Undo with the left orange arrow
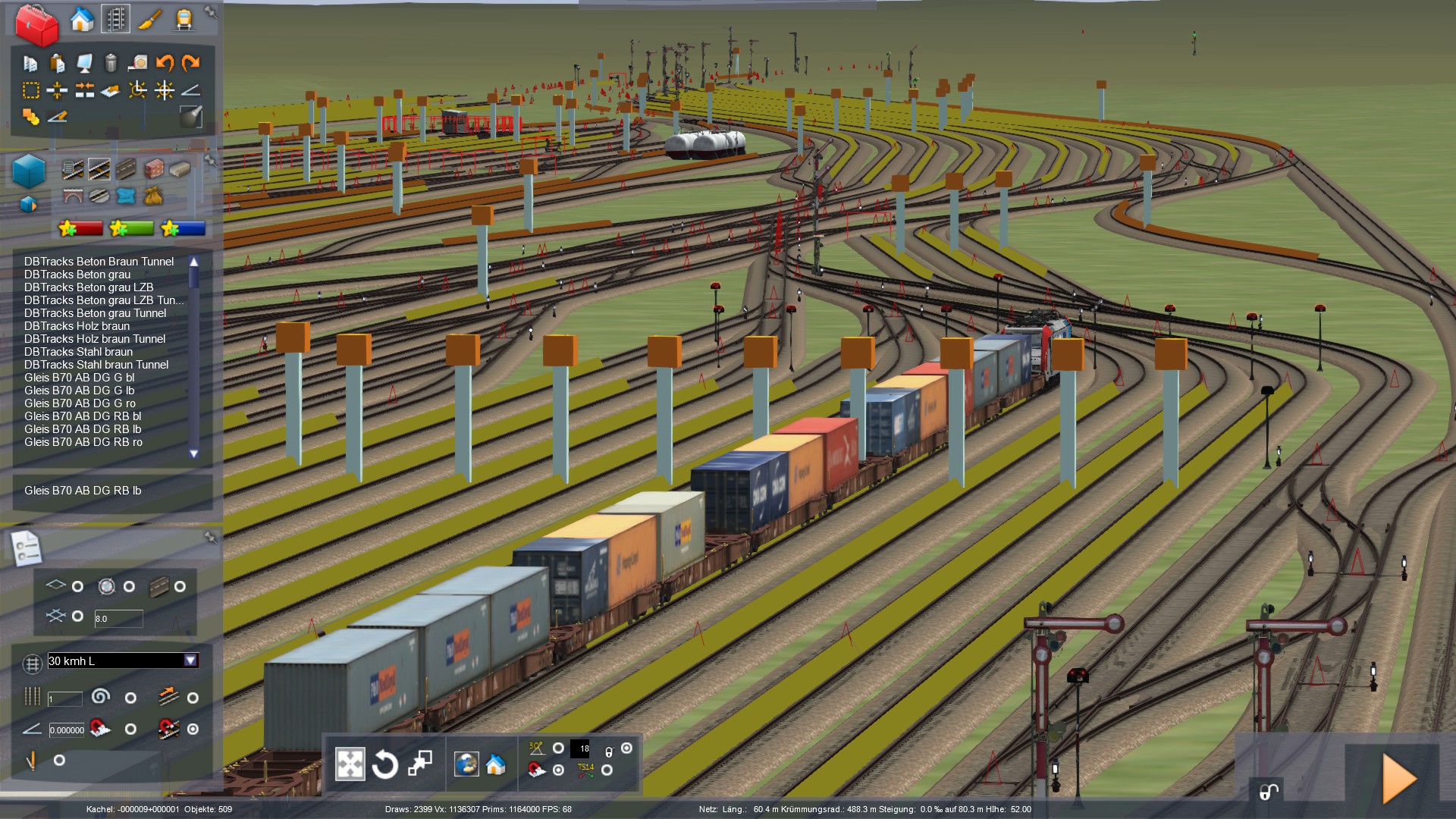The height and width of the screenshot is (819, 1456). coord(165,63)
